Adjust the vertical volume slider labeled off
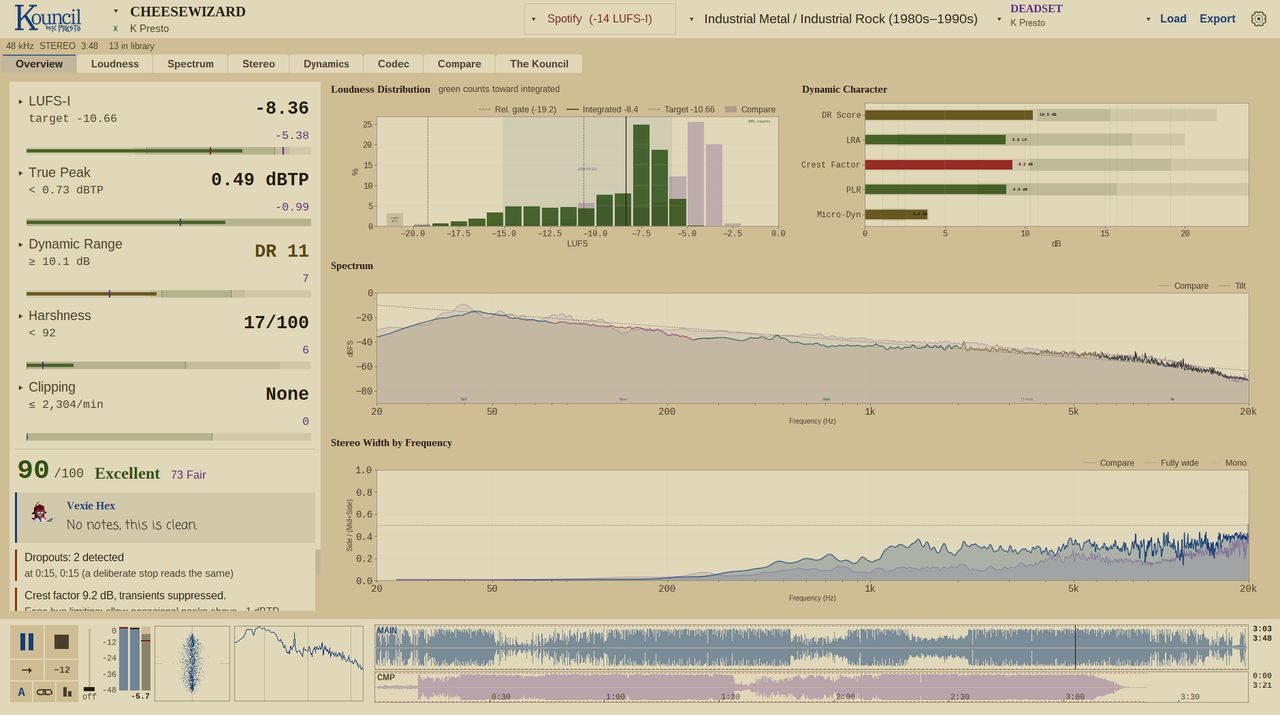The width and height of the screenshot is (1280, 715). click(x=89, y=660)
